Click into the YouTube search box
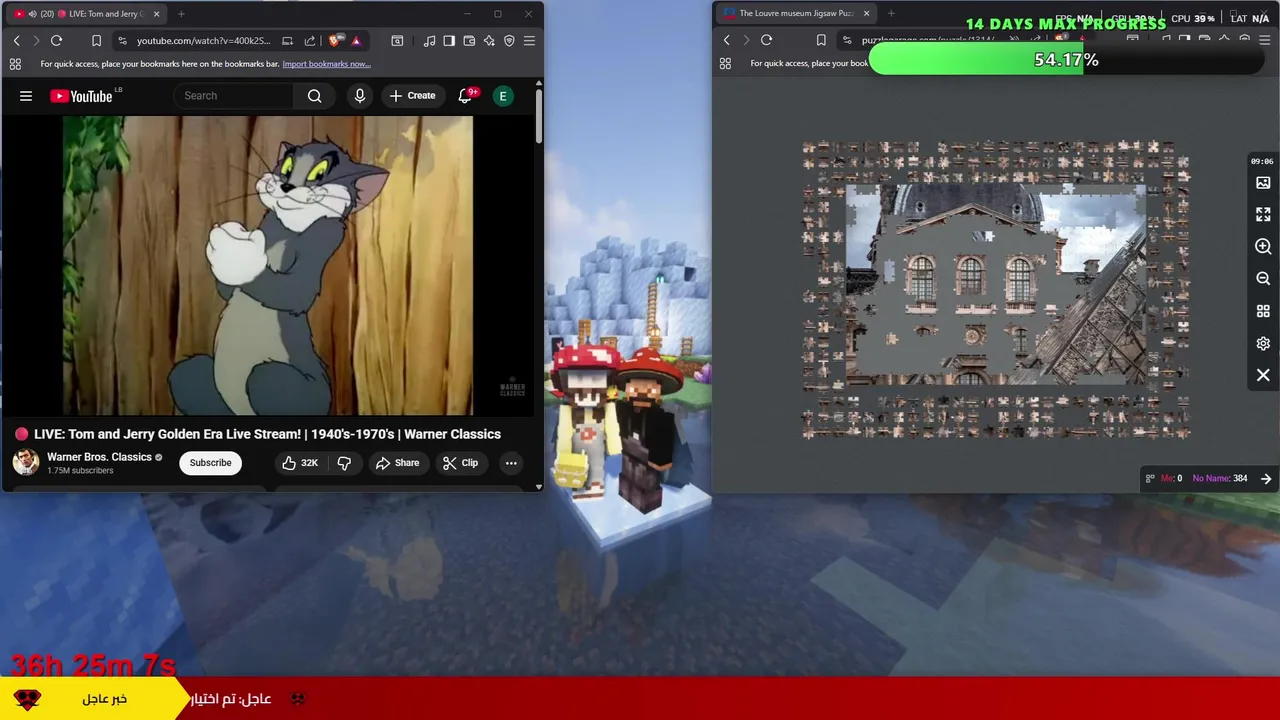Viewport: 1280px width, 720px height. point(234,96)
